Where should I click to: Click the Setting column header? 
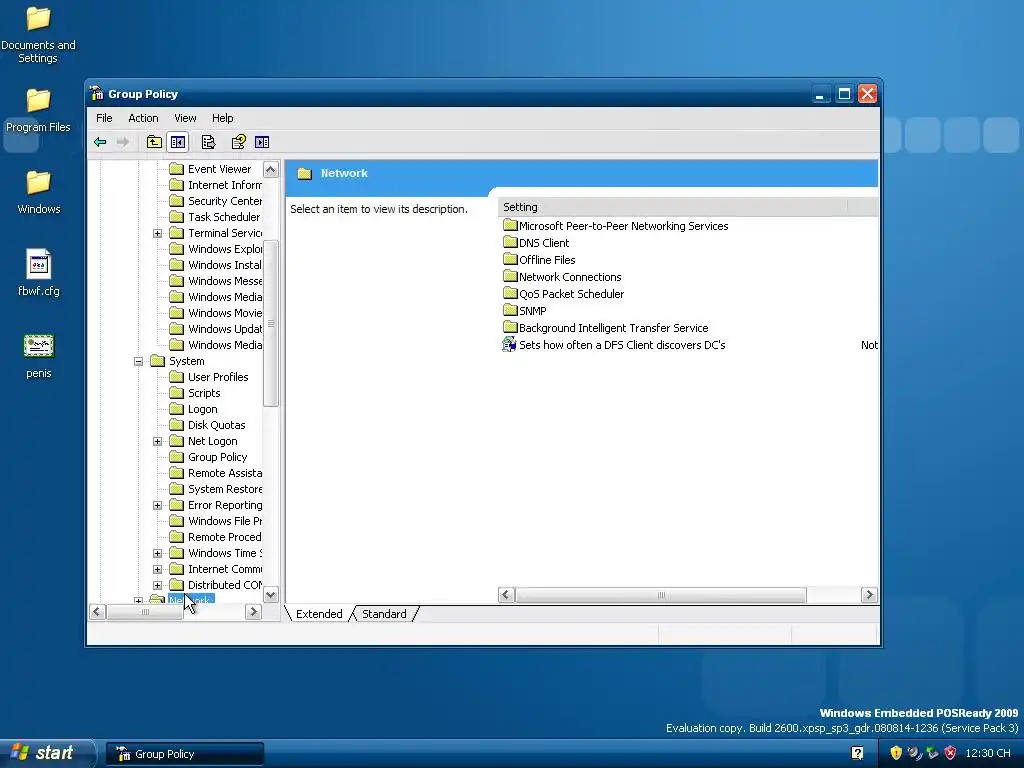(673, 207)
